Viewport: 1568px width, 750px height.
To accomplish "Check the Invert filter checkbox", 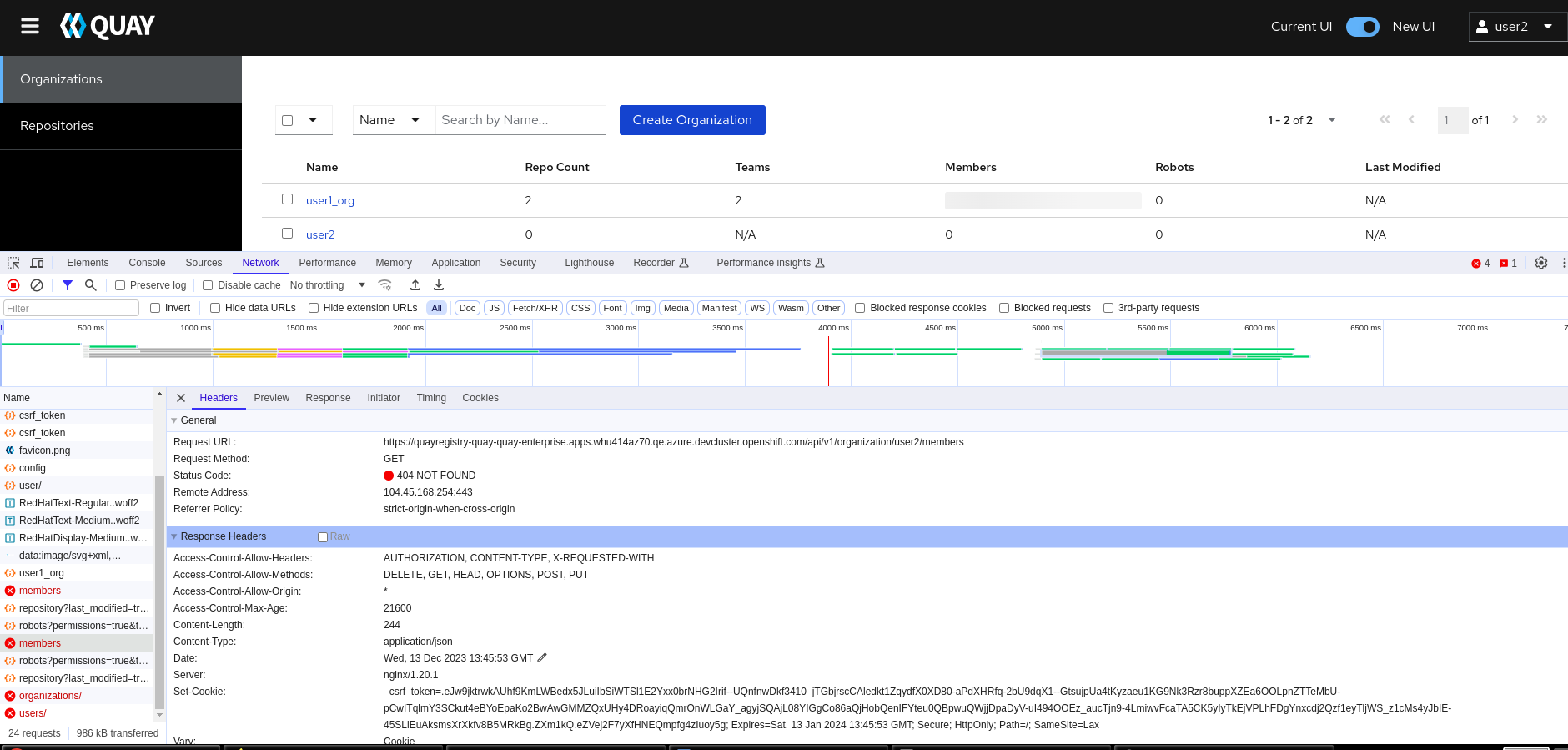I will coord(155,308).
